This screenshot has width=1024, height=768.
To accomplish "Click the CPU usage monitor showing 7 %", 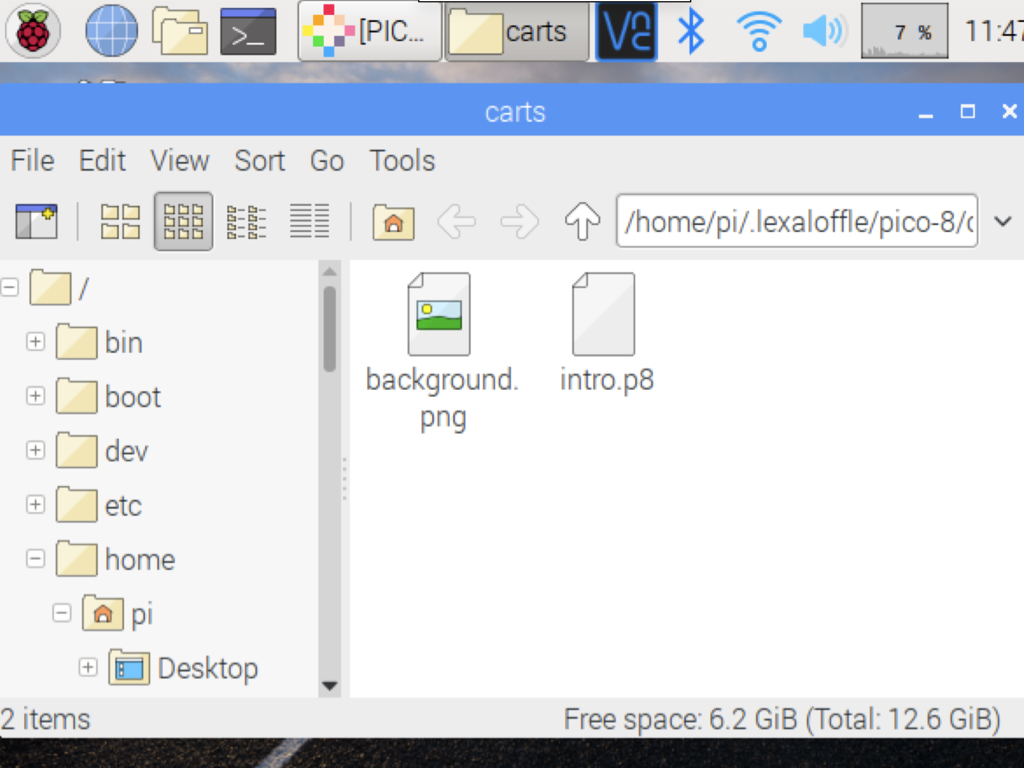I will pos(904,31).
